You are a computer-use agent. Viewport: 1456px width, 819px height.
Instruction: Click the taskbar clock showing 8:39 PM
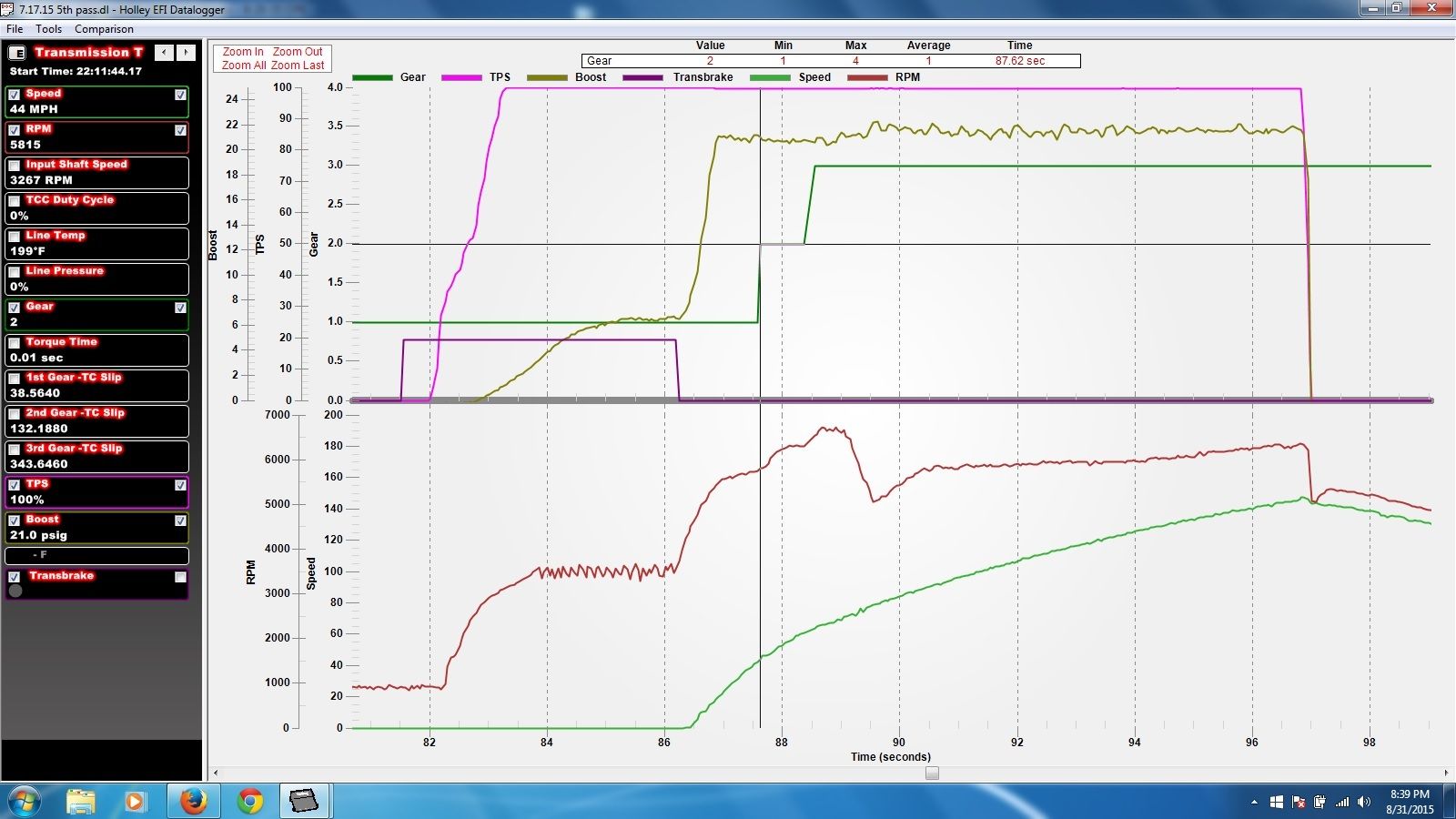click(1410, 801)
